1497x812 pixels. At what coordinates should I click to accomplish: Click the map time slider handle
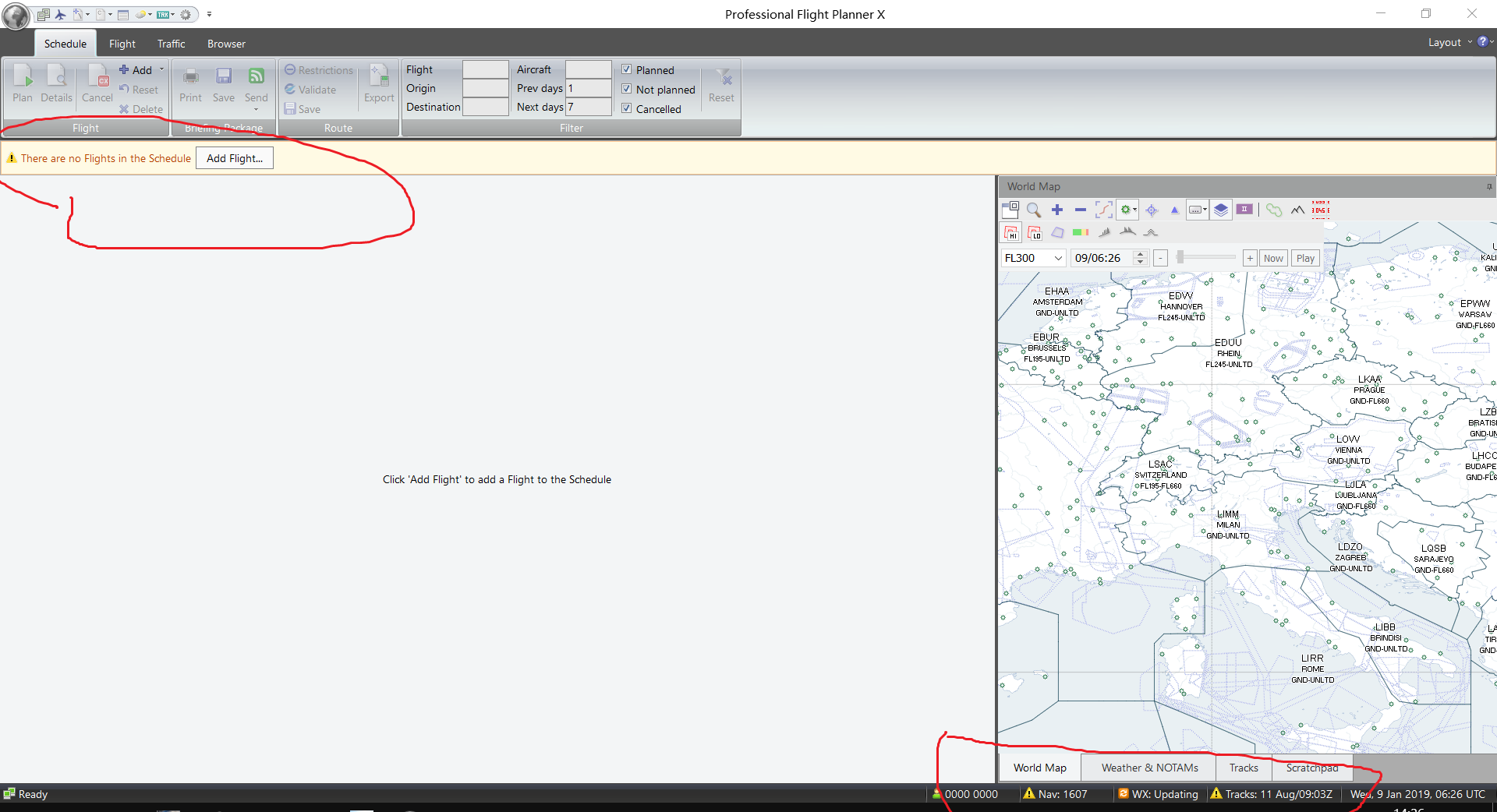pos(1180,257)
